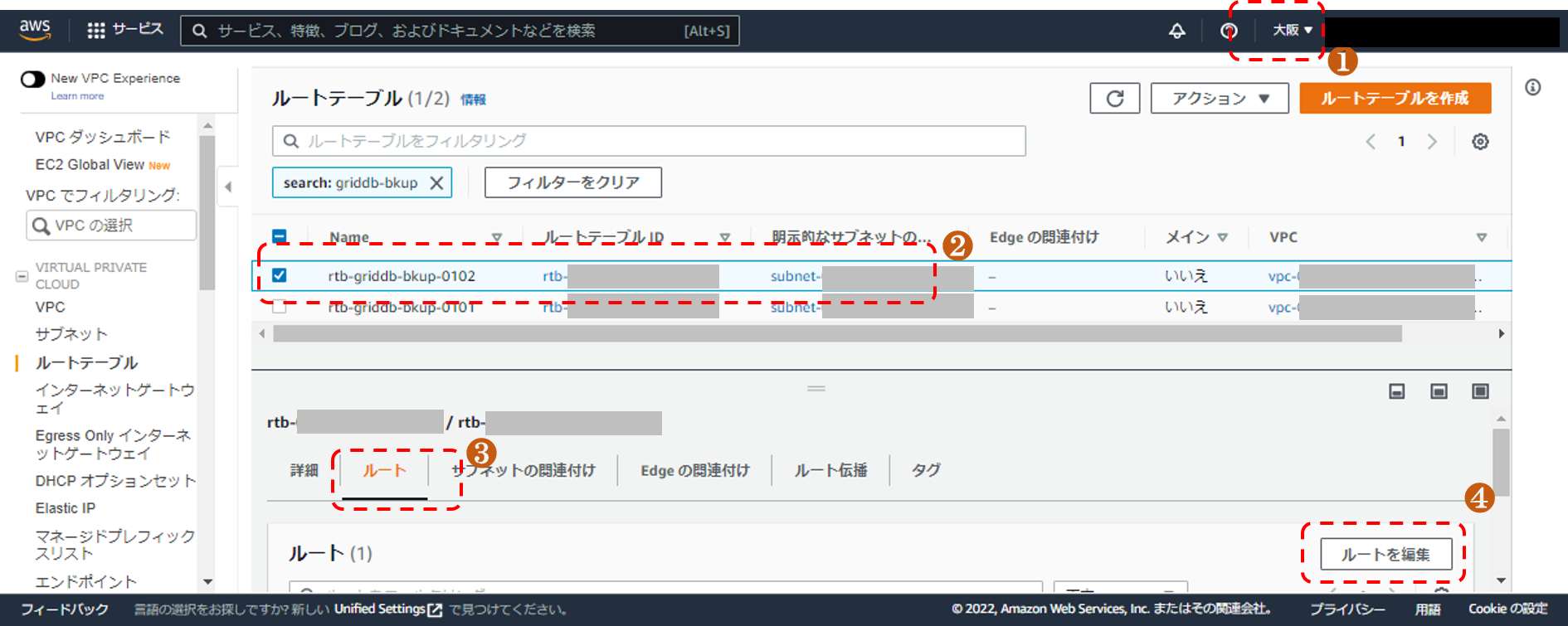Screen dimensions: 1568x626
Task: Remove the griddb-bkup search filter
Action: [x=436, y=183]
